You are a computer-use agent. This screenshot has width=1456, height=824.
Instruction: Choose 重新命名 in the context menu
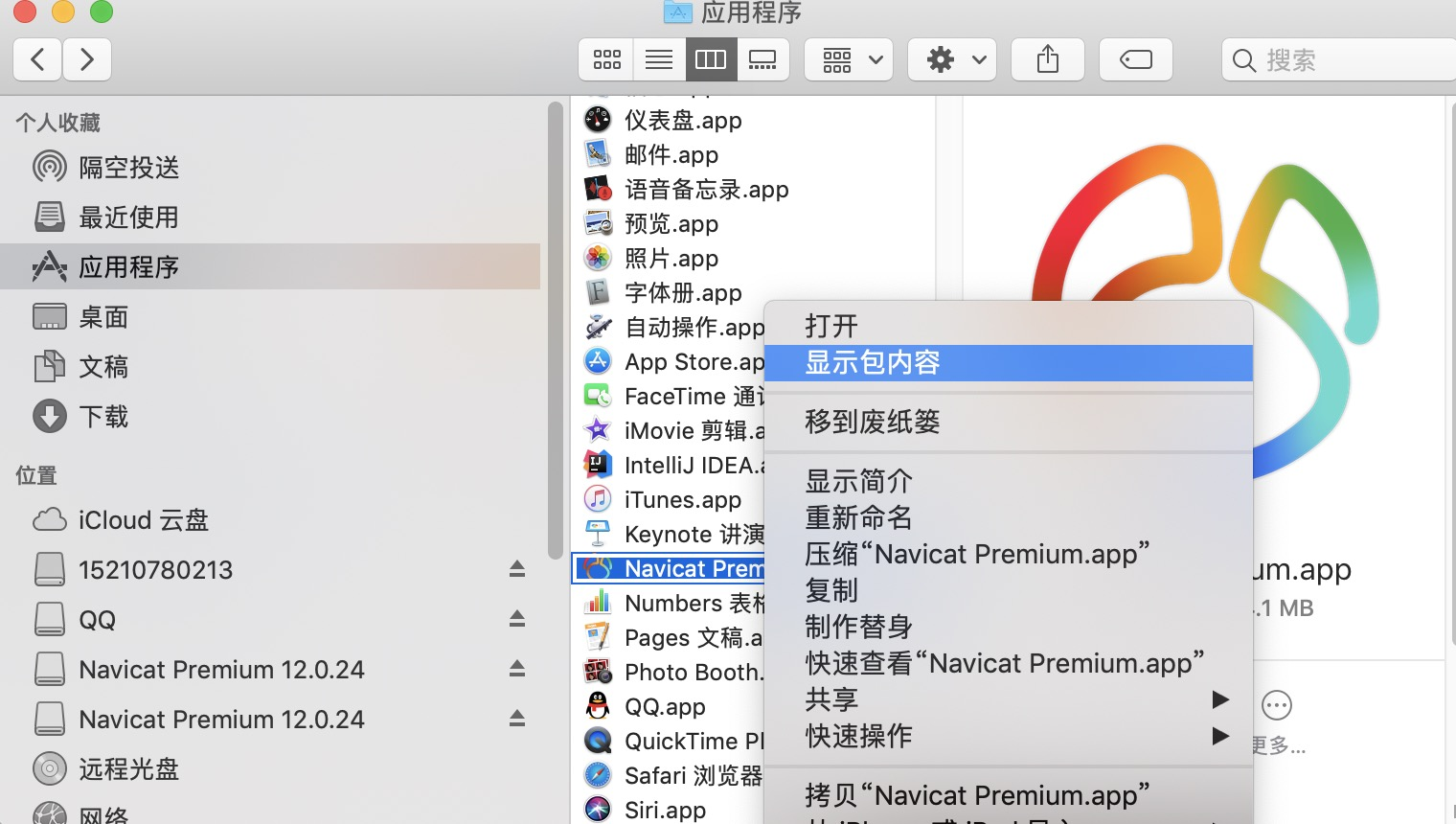coord(1009,517)
